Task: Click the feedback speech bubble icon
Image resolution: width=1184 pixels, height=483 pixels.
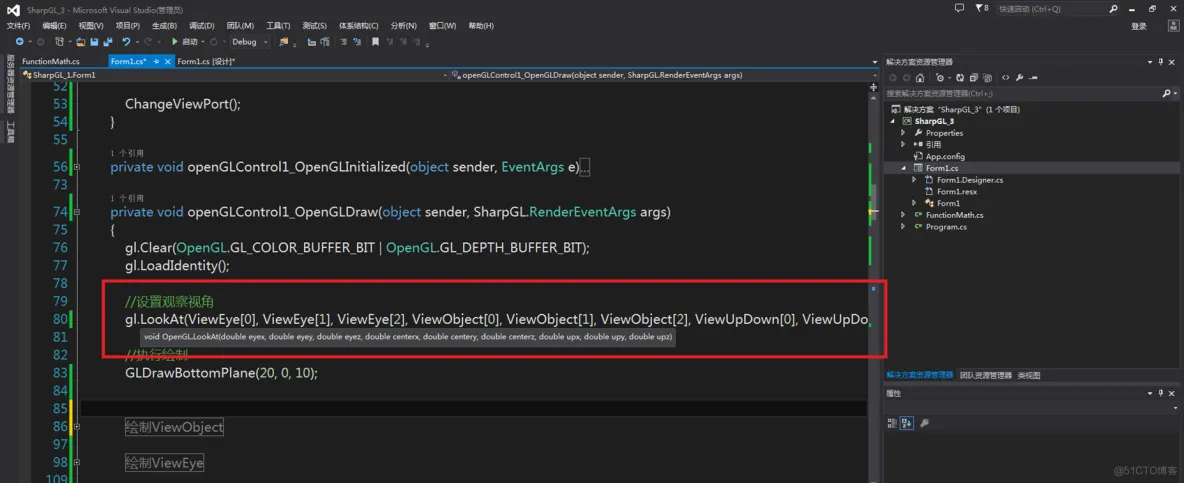Action: click(959, 8)
